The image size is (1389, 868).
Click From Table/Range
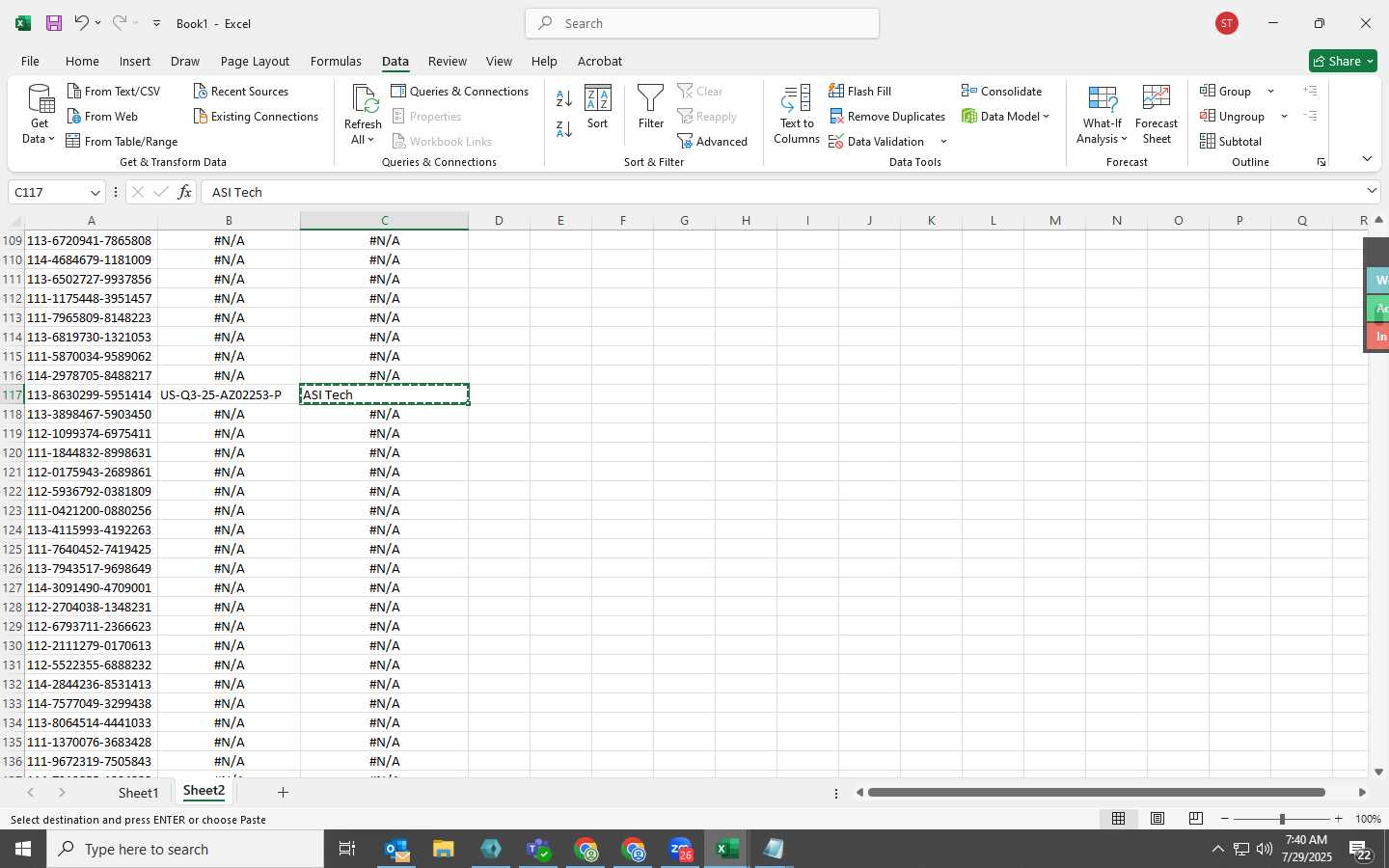122,141
